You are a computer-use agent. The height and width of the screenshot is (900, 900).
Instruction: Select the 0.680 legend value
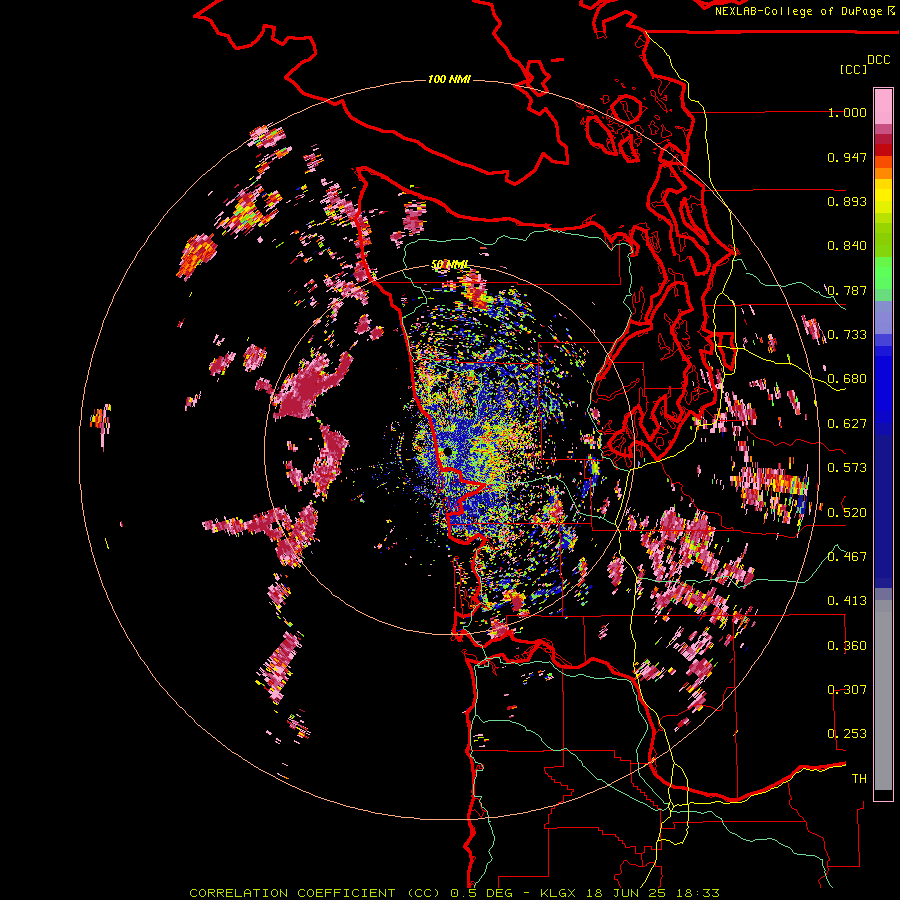pyautogui.click(x=847, y=379)
